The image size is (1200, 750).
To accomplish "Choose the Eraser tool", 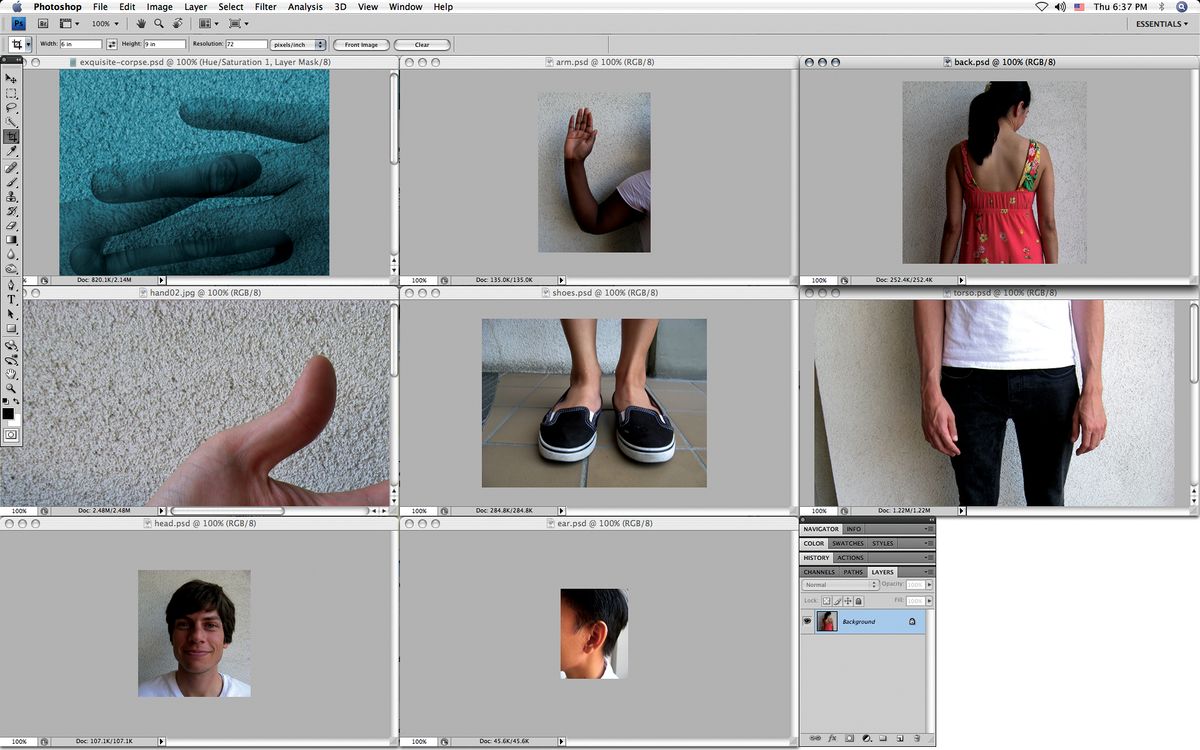I will (x=11, y=226).
